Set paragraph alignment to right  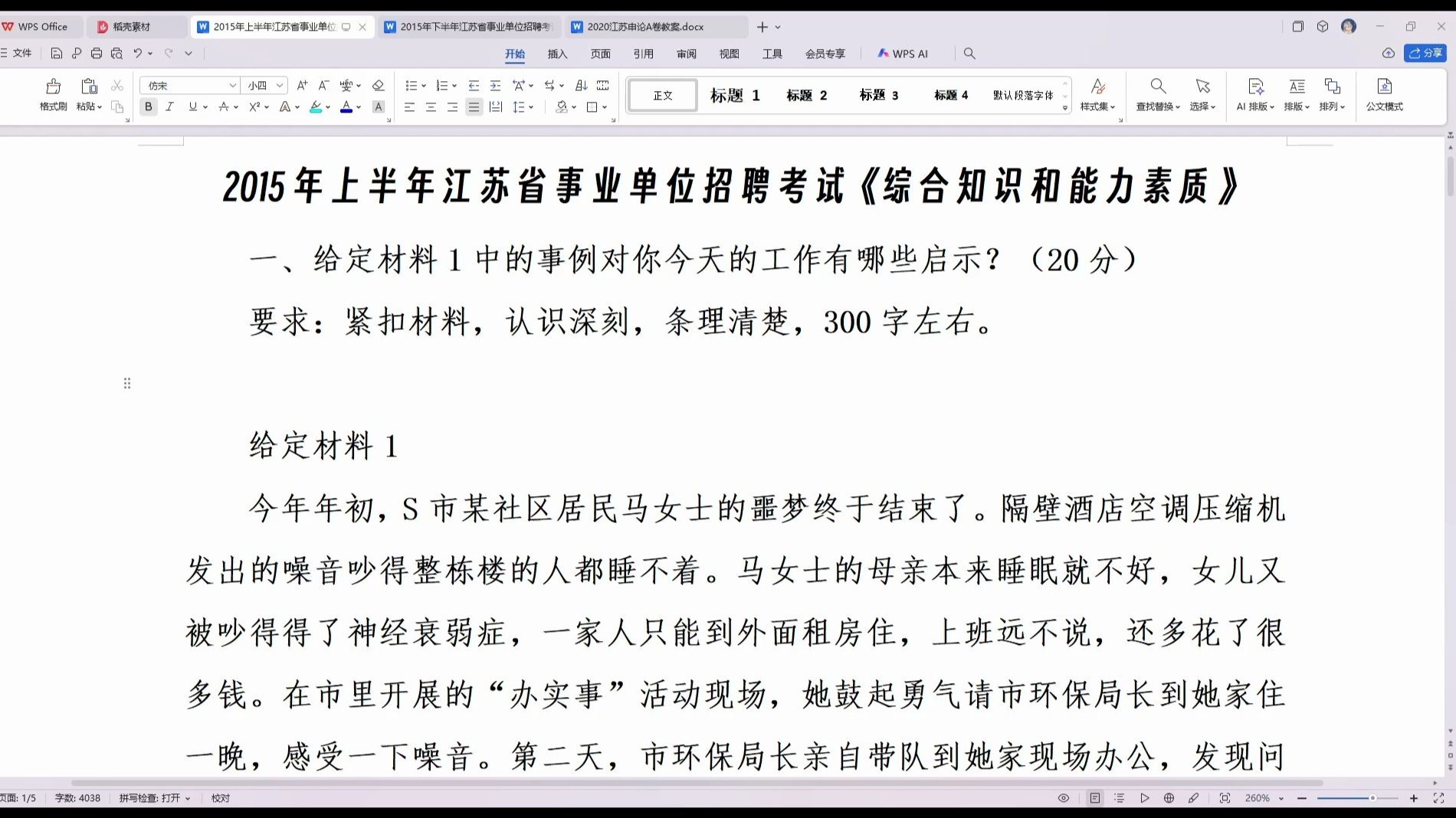(452, 107)
